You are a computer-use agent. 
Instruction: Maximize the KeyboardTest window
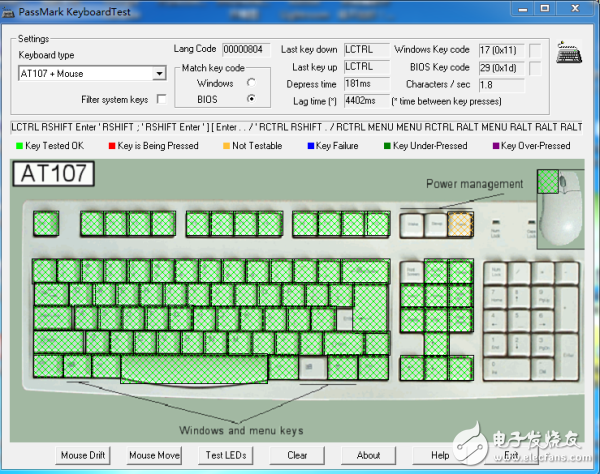[545, 8]
